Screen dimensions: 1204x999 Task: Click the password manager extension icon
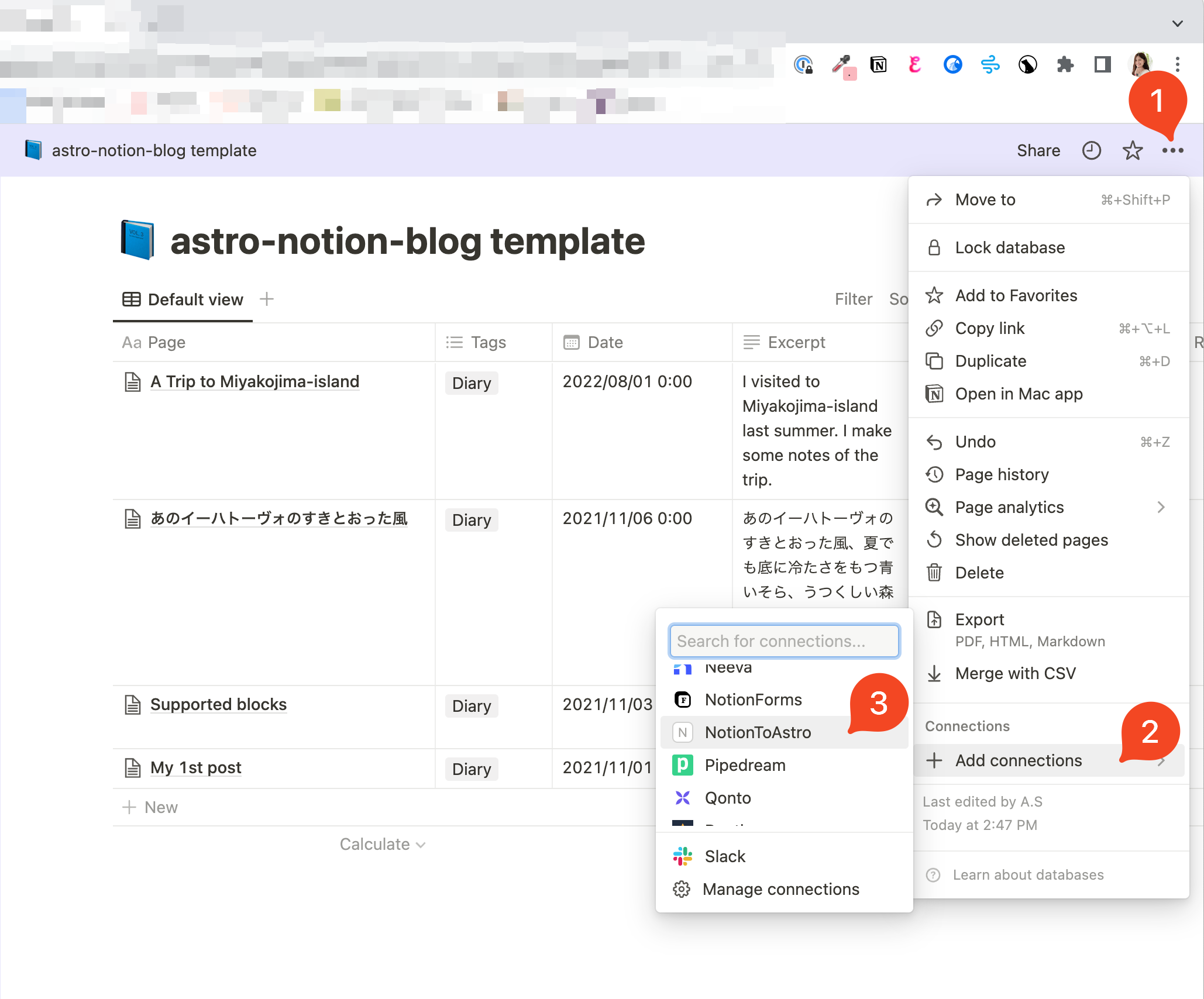point(803,64)
